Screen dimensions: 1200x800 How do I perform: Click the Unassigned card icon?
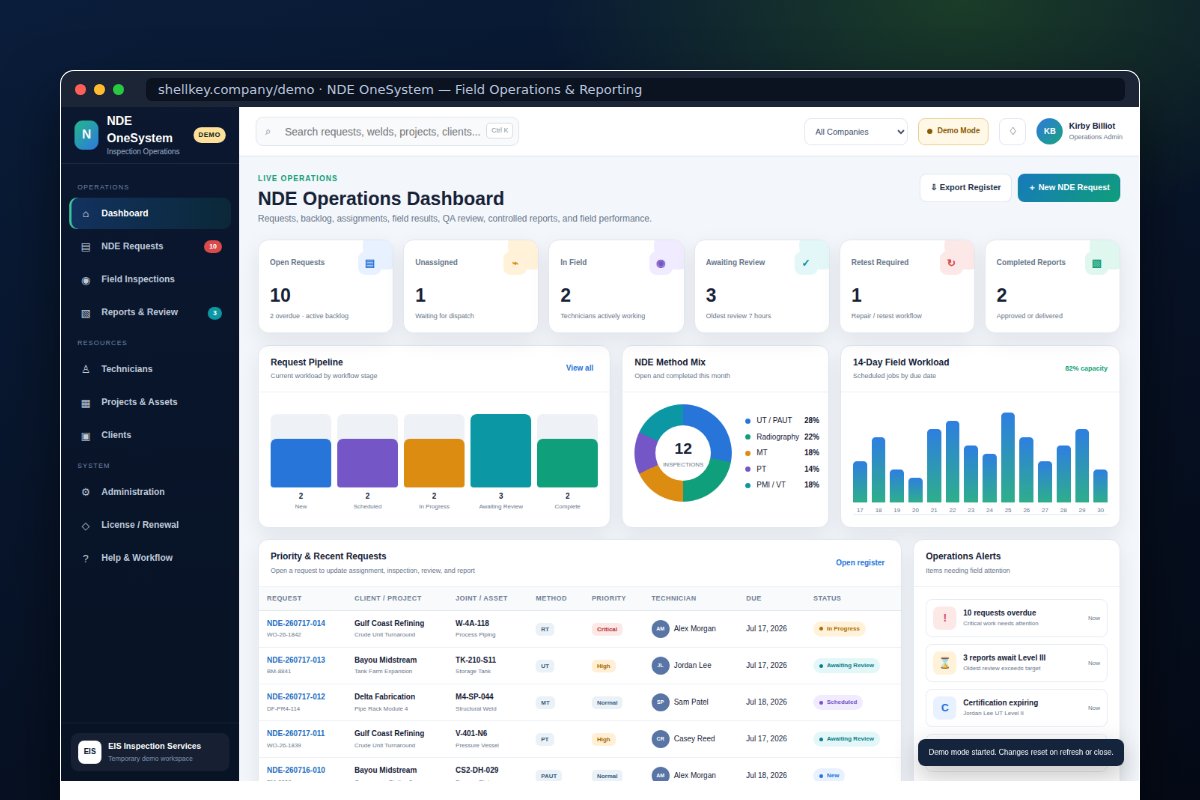click(515, 263)
